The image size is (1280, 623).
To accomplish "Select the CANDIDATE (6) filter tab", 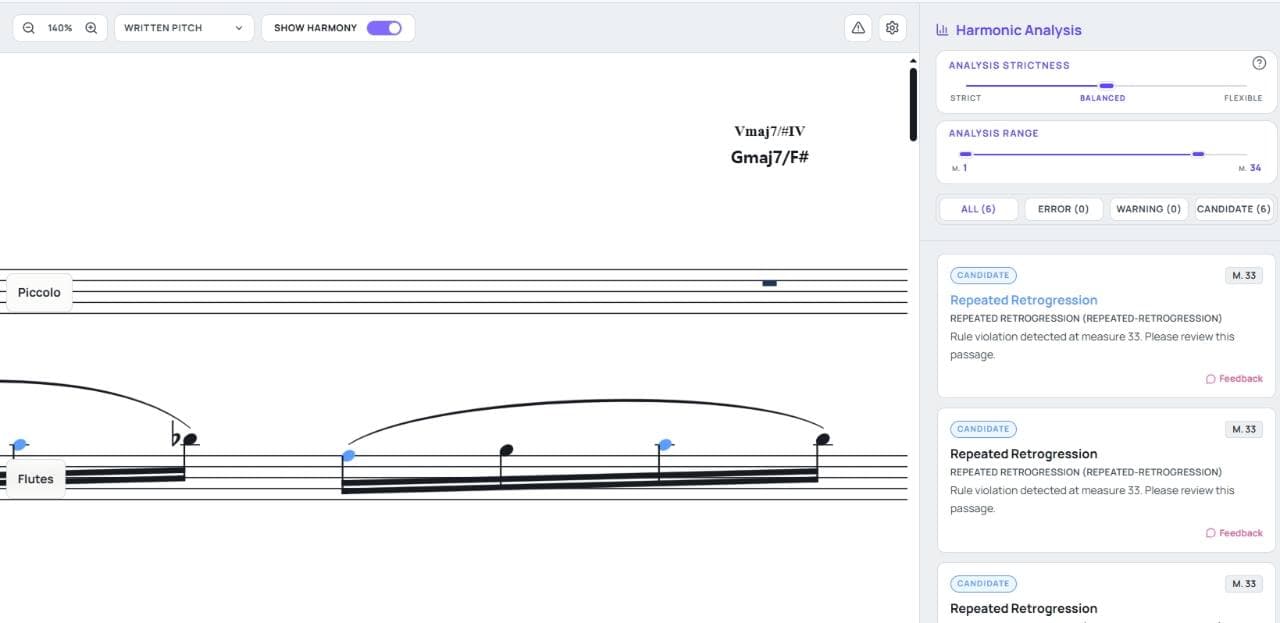I will tap(1234, 209).
